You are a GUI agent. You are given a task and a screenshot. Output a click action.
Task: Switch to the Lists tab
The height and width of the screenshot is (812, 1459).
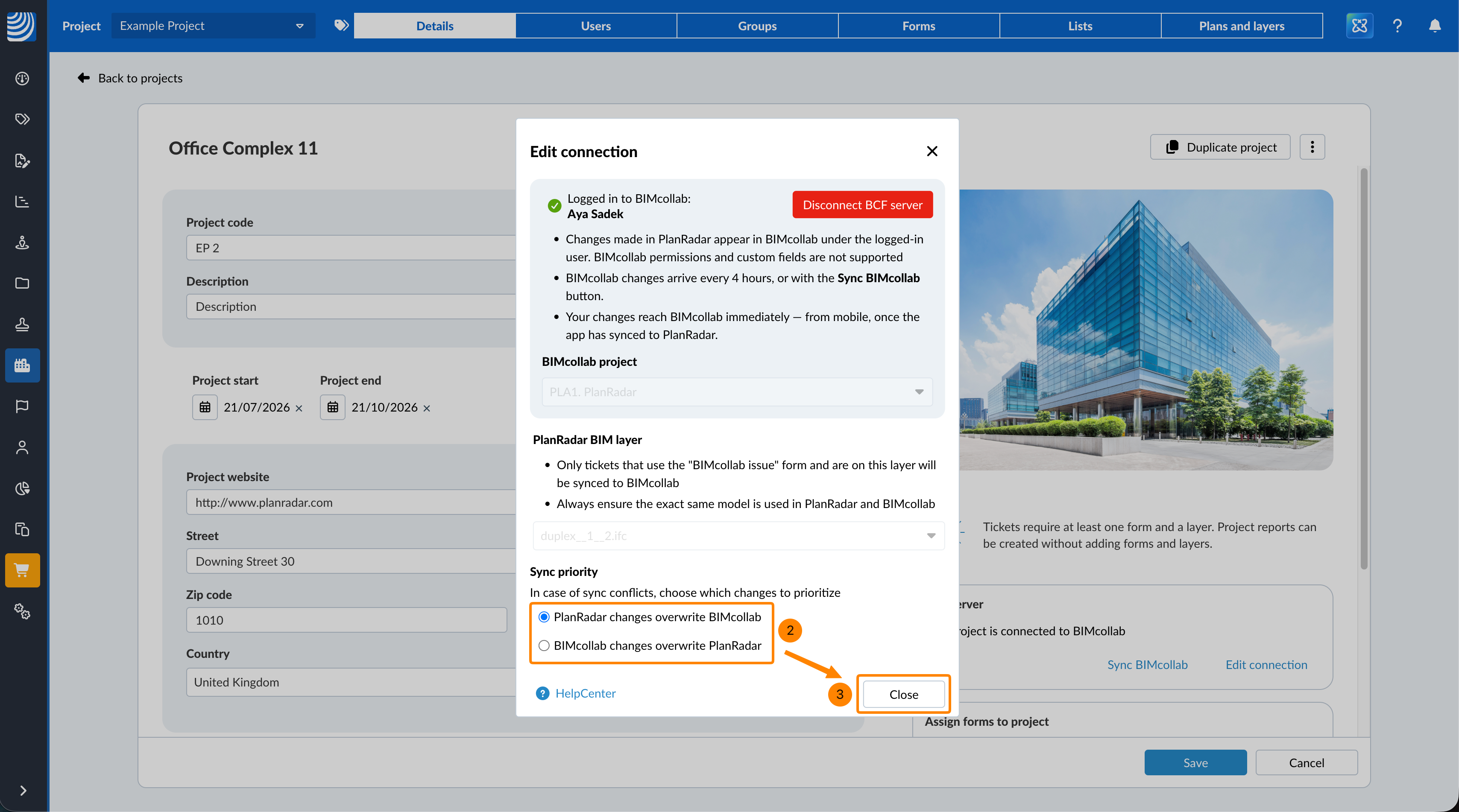pyautogui.click(x=1080, y=26)
